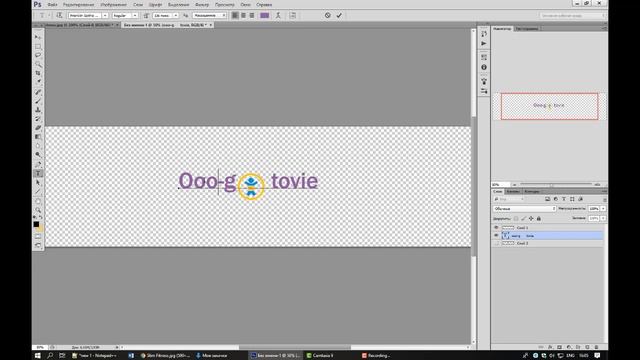Viewport: 640px width, 360px height.
Task: Select the Lasso tool
Action: 38,55
